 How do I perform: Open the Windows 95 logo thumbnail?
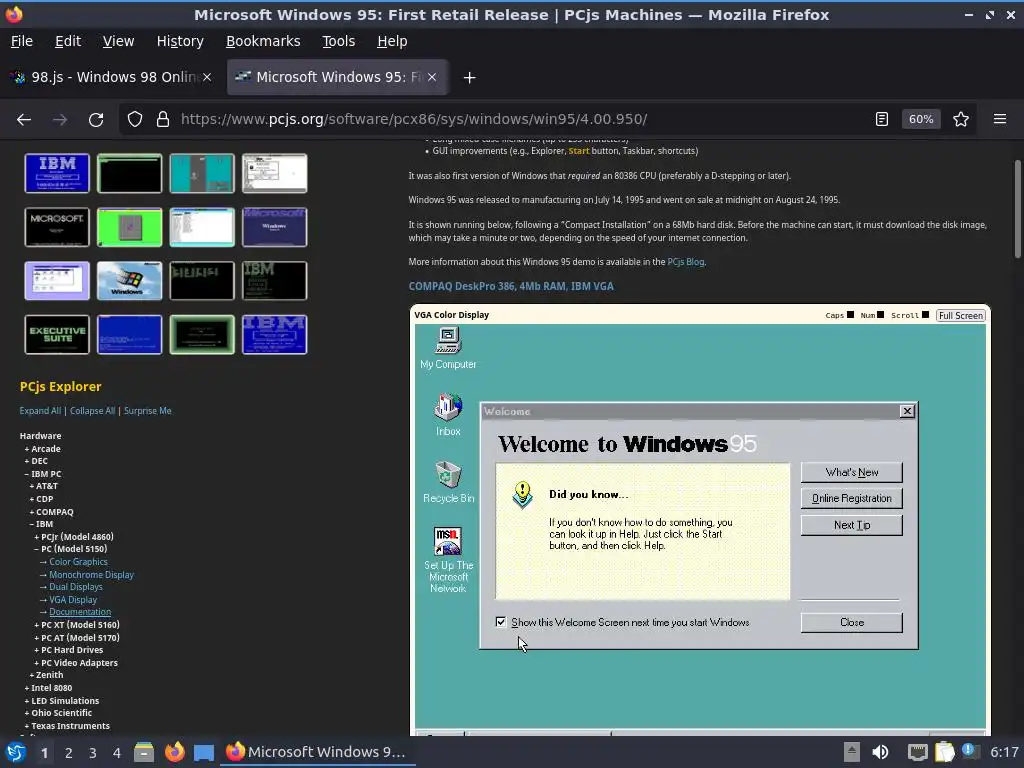pos(129,281)
